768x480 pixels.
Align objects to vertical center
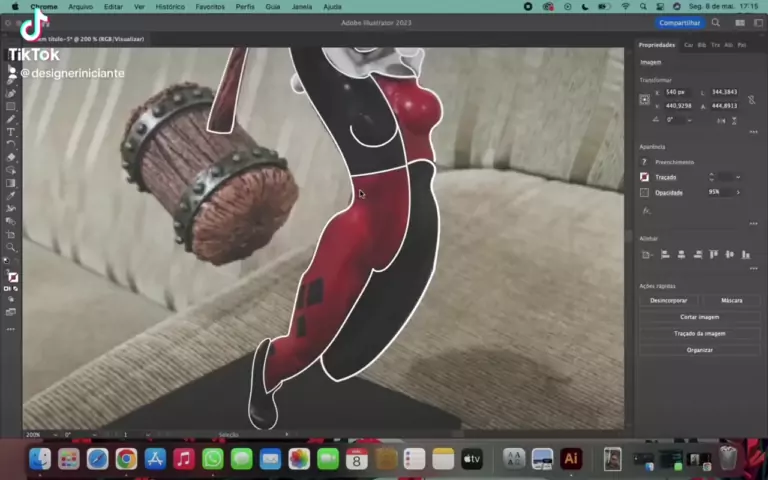pos(730,254)
